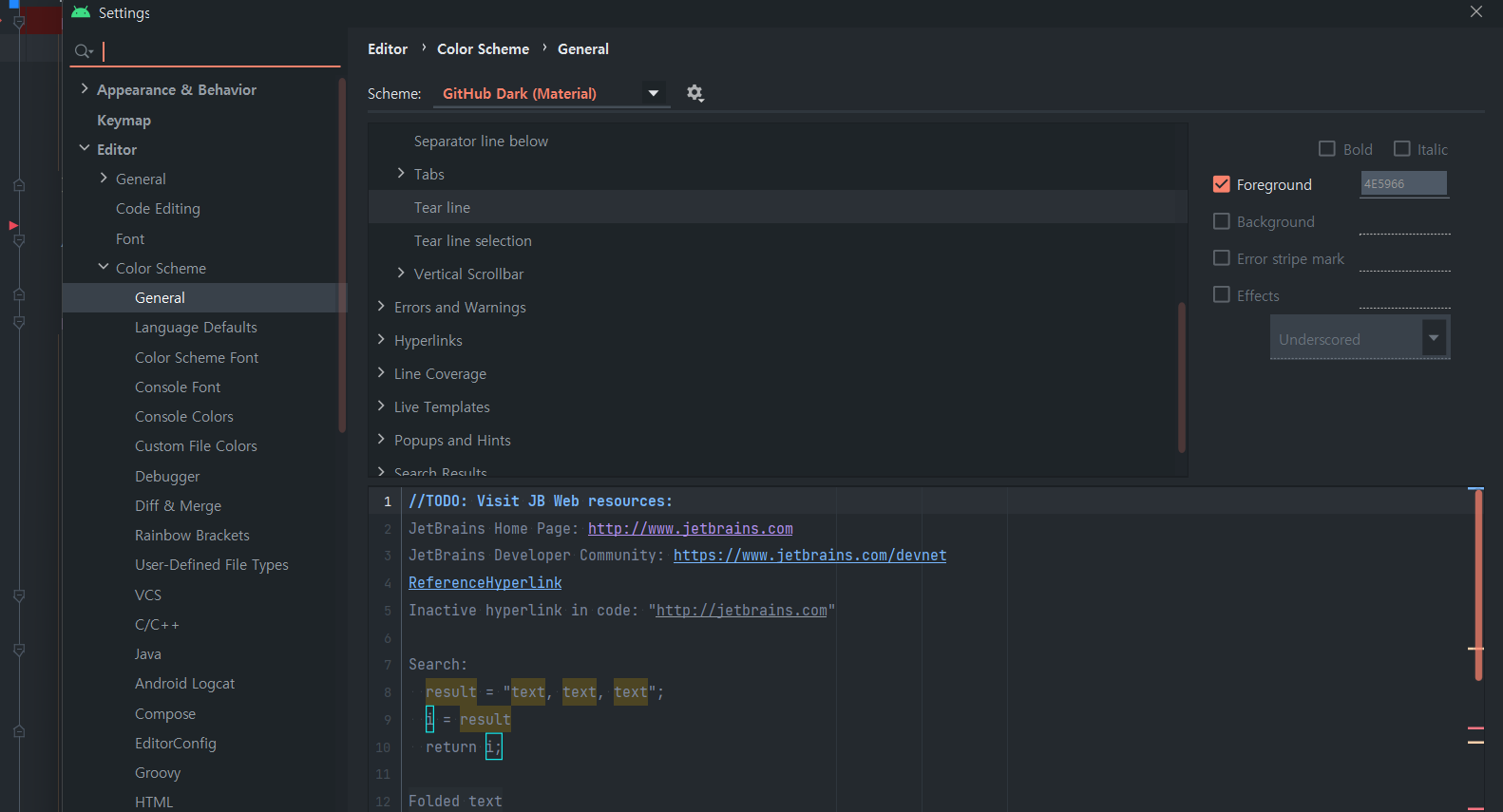1503x812 pixels.
Task: Click the Android Studio logo icon
Action: [81, 12]
